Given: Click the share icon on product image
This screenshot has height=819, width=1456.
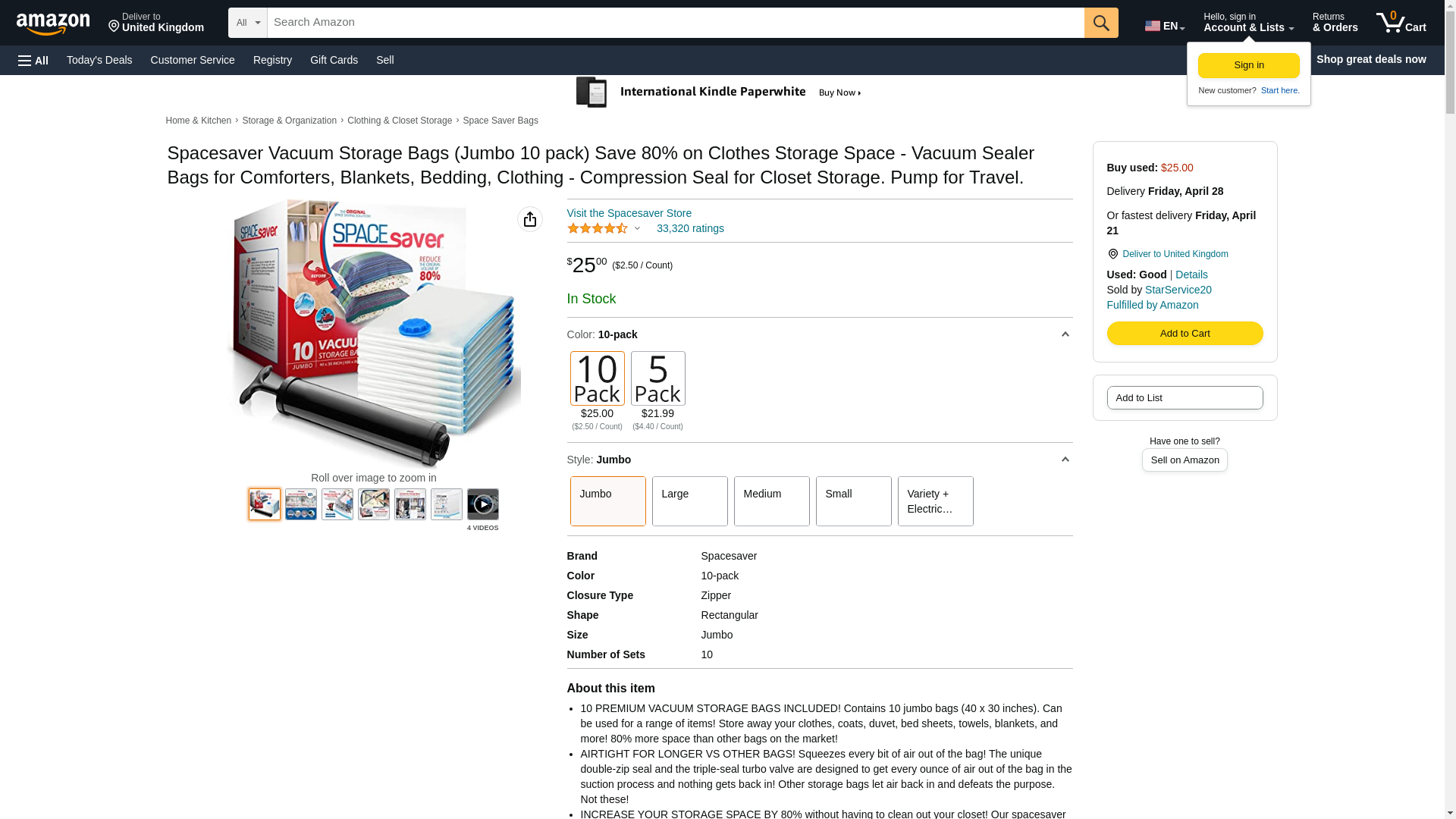Looking at the screenshot, I should coord(529,220).
